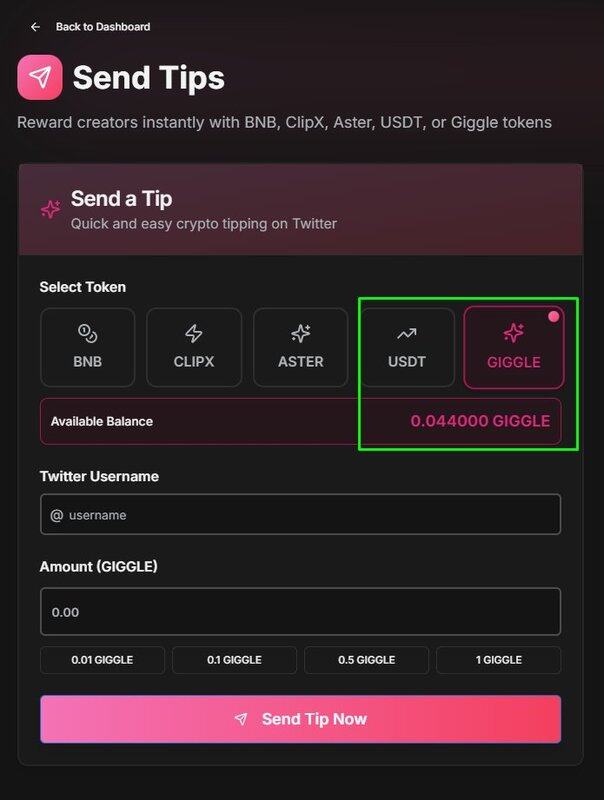The width and height of the screenshot is (604, 800).
Task: Click the sparkle icon on ASTER token
Action: coord(300,333)
